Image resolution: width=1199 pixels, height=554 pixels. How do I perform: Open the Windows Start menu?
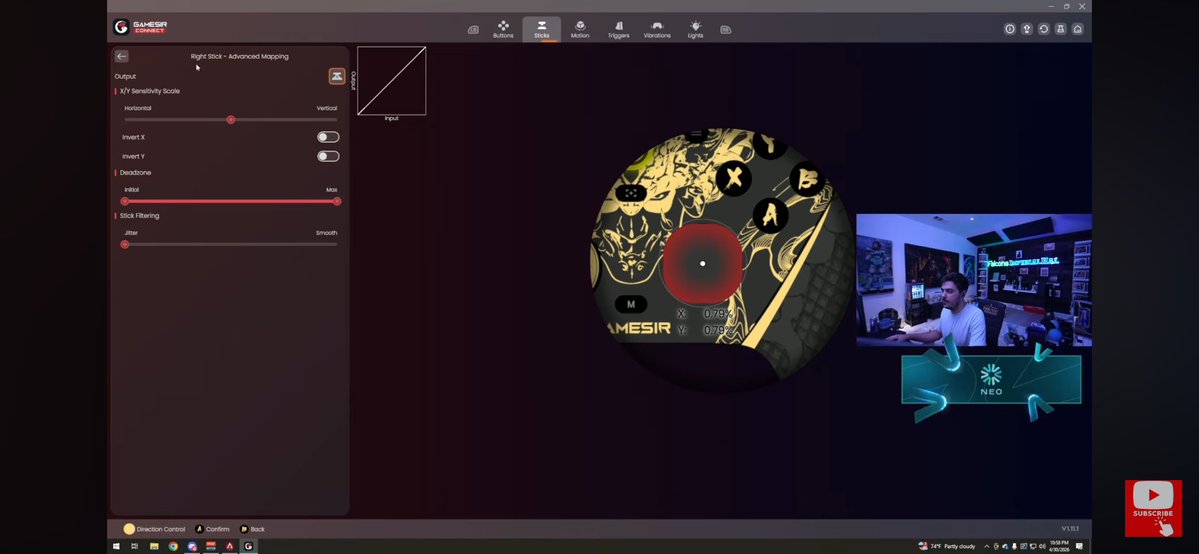coord(117,546)
